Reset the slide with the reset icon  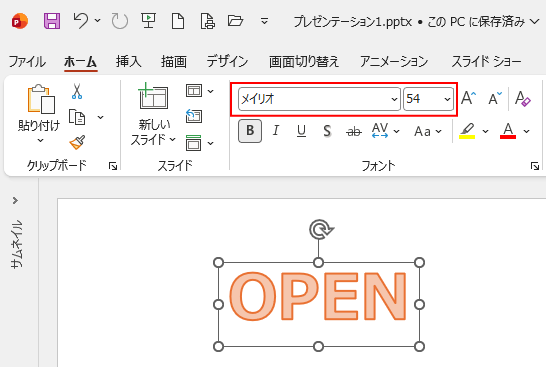[x=194, y=116]
